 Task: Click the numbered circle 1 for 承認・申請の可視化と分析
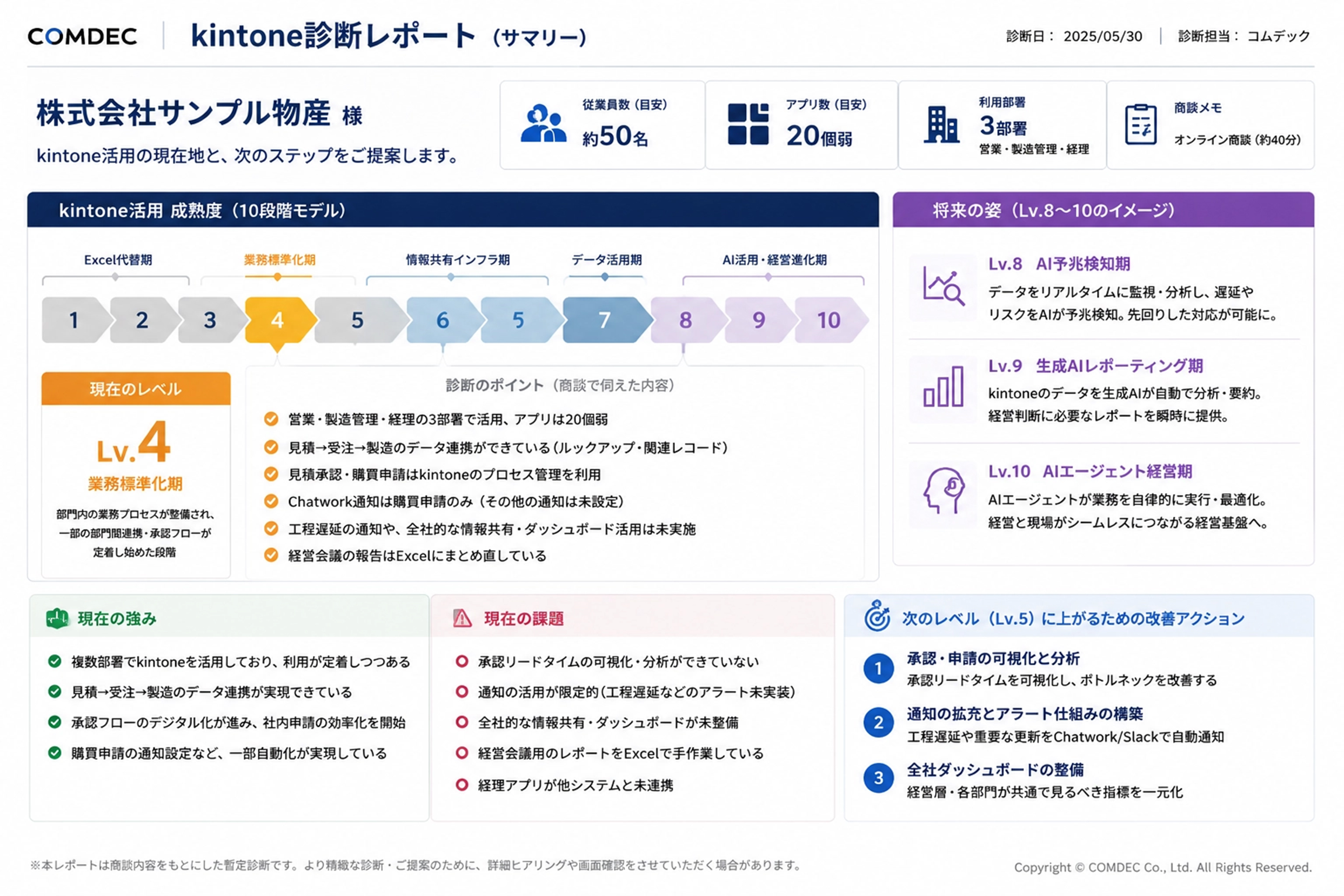[x=878, y=668]
